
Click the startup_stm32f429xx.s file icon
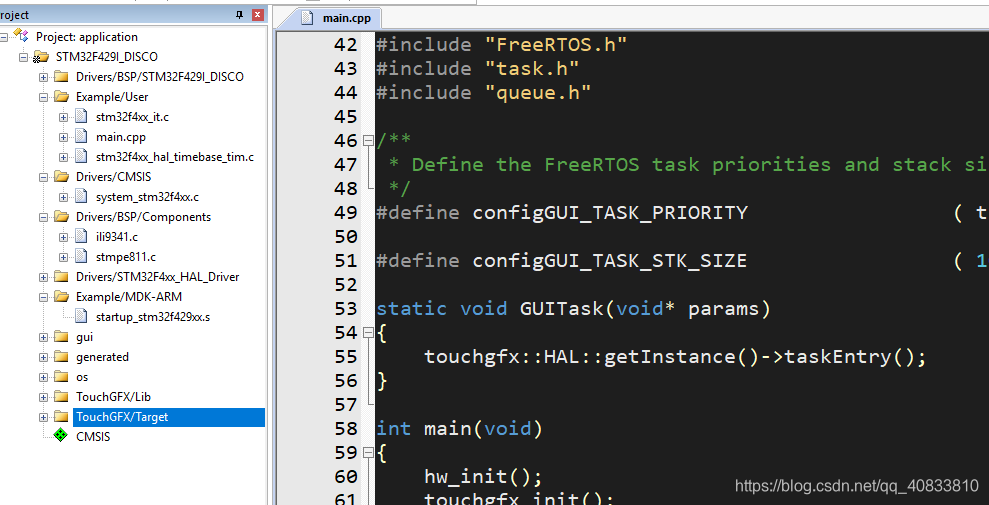coord(81,316)
